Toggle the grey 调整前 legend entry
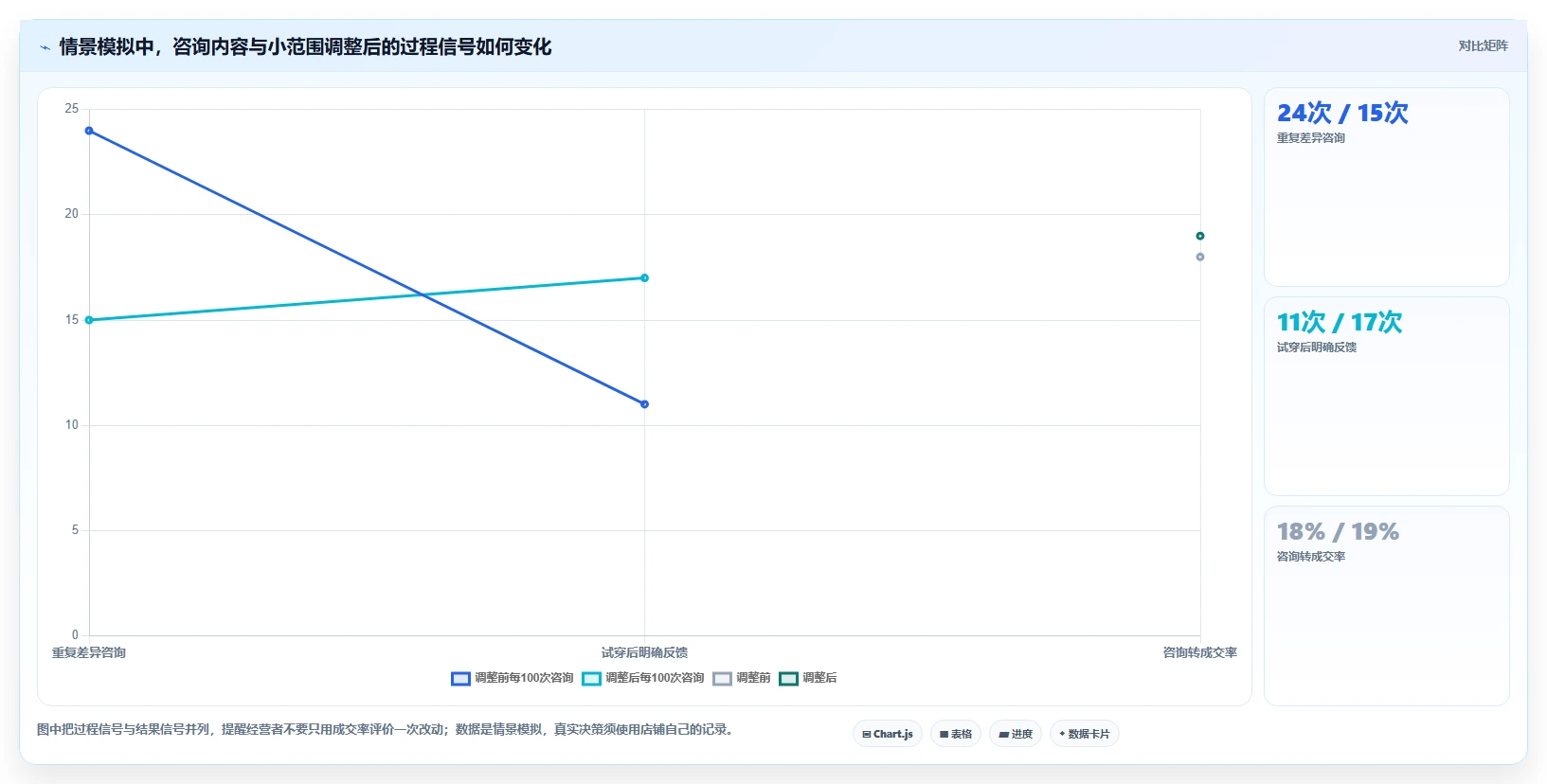The image size is (1547, 784). (742, 678)
